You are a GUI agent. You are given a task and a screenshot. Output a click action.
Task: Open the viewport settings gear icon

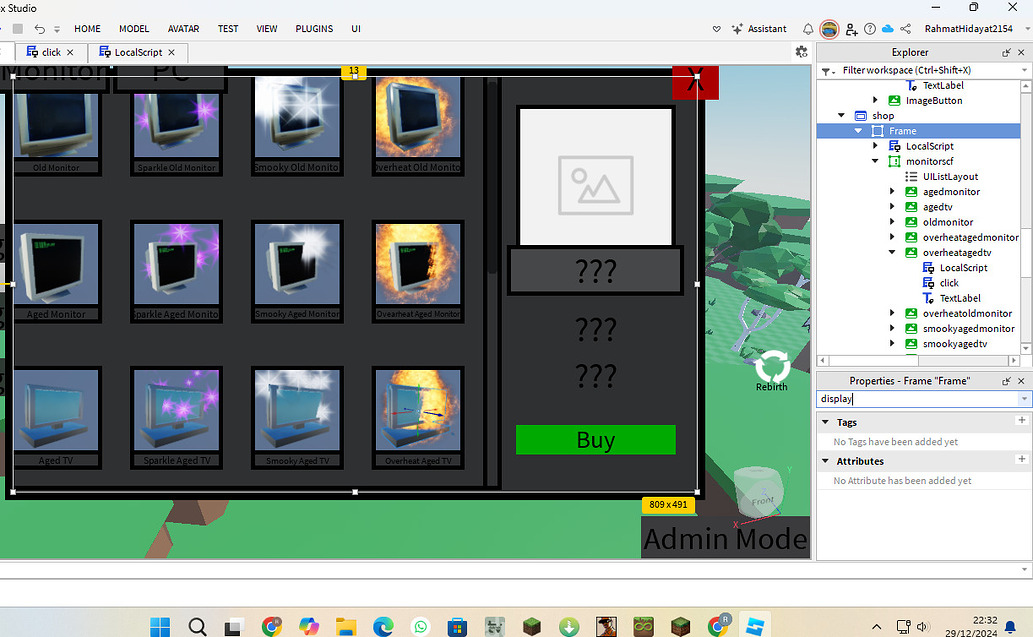[801, 51]
